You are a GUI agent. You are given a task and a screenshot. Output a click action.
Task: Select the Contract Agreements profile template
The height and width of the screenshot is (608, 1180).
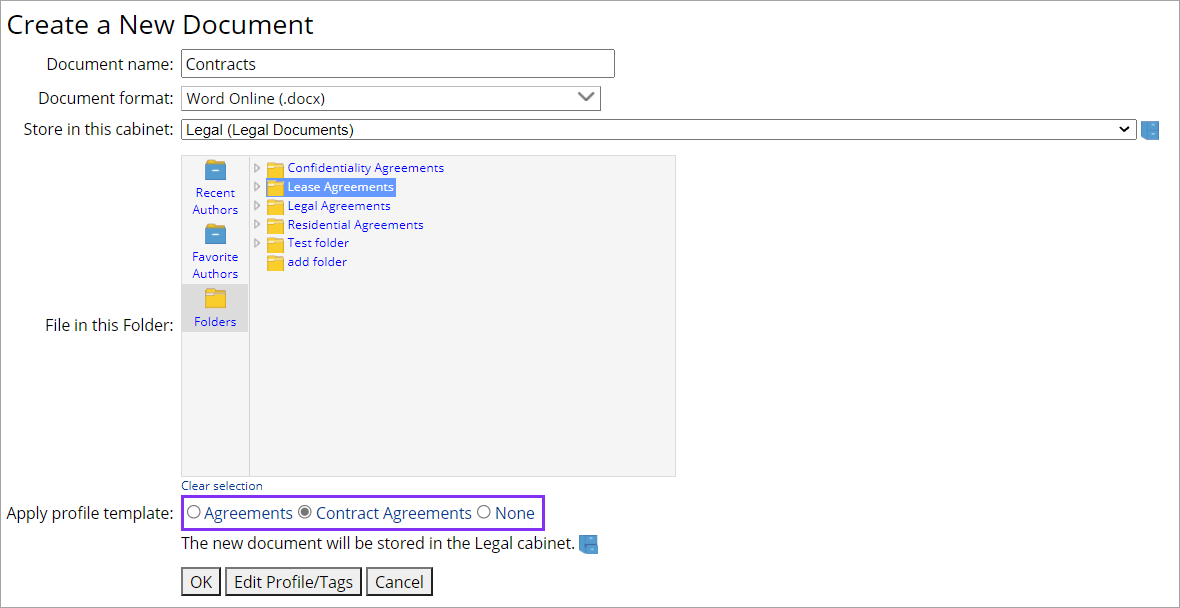coord(304,512)
